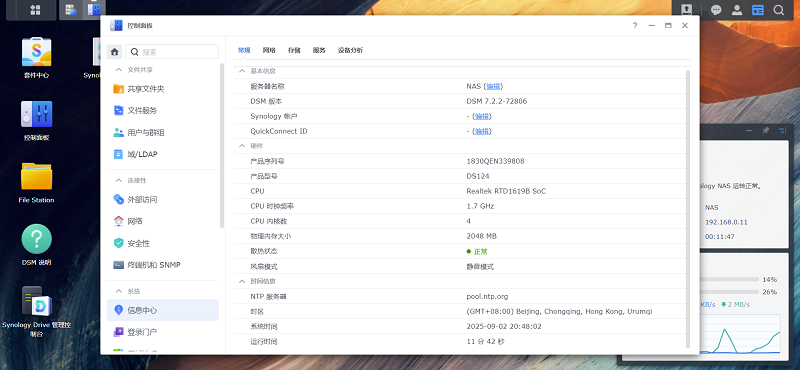Open 外部访问 in the sidebar
Screen dimensions: 800x370
(x=162, y=200)
